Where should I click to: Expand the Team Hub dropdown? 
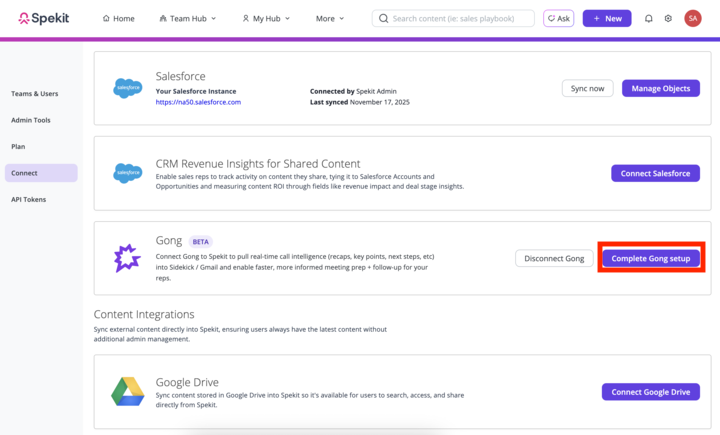(x=190, y=18)
